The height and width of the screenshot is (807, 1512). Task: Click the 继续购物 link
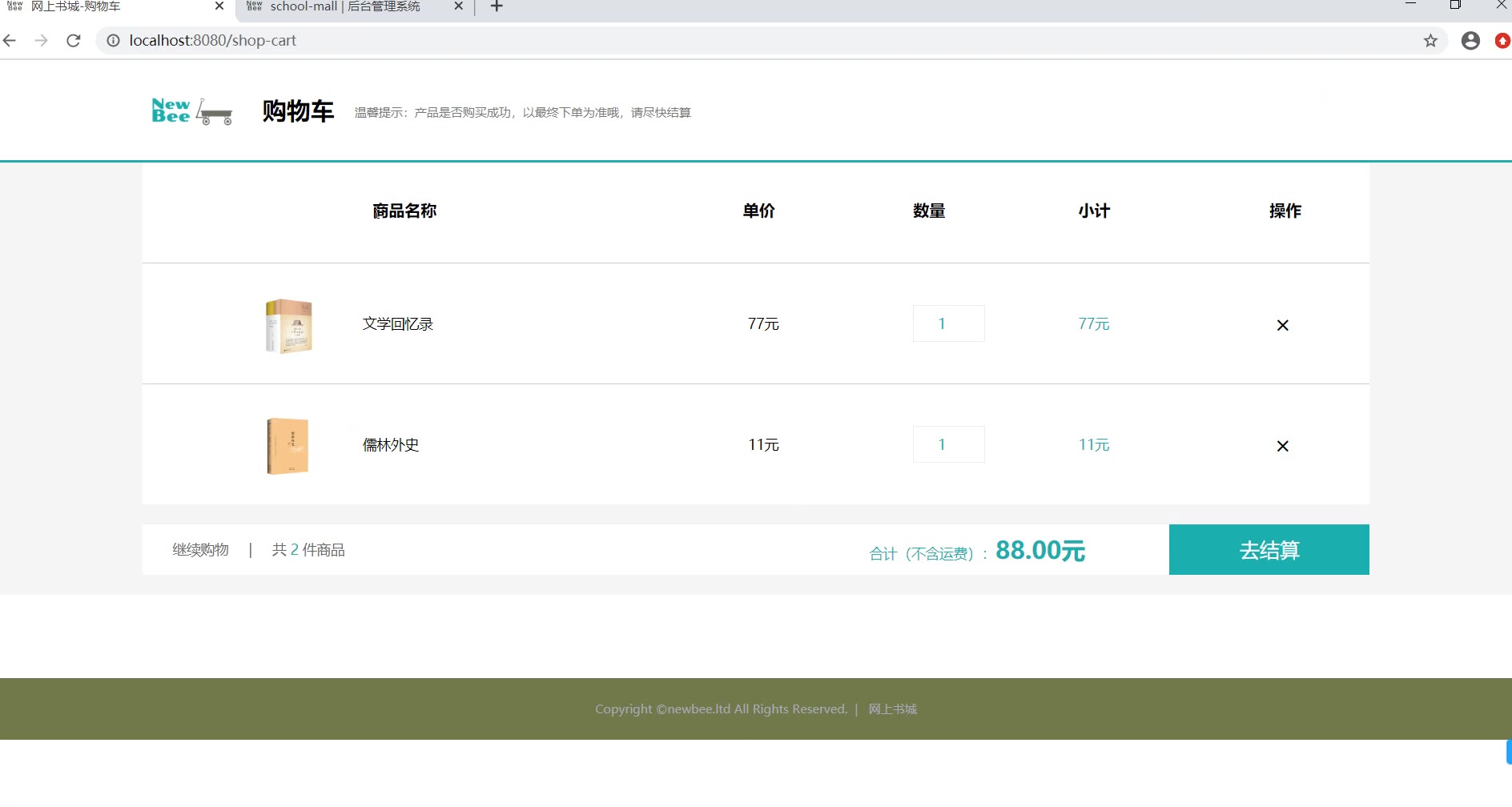coord(200,550)
